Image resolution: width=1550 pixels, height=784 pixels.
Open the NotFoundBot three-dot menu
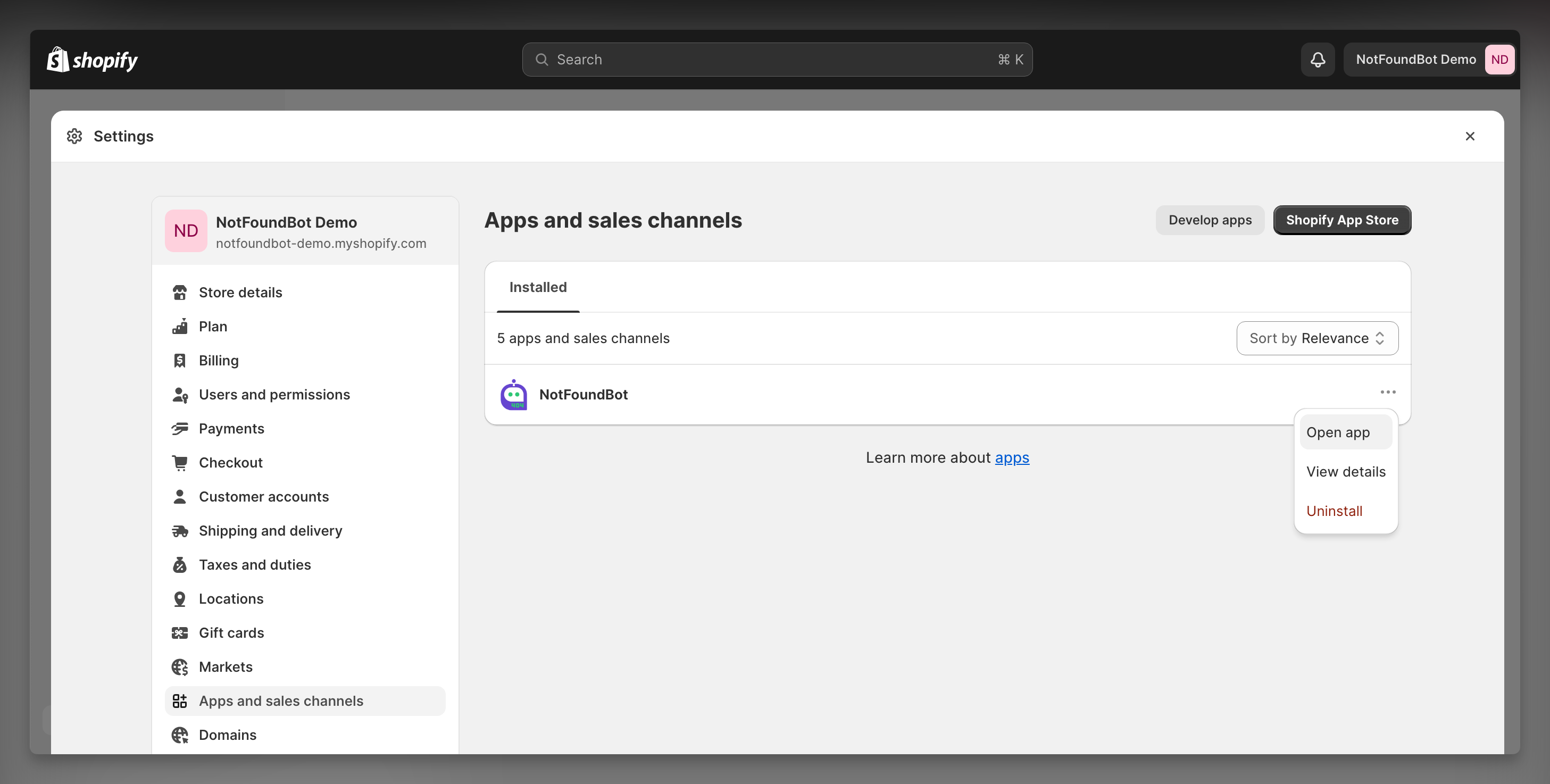tap(1388, 393)
